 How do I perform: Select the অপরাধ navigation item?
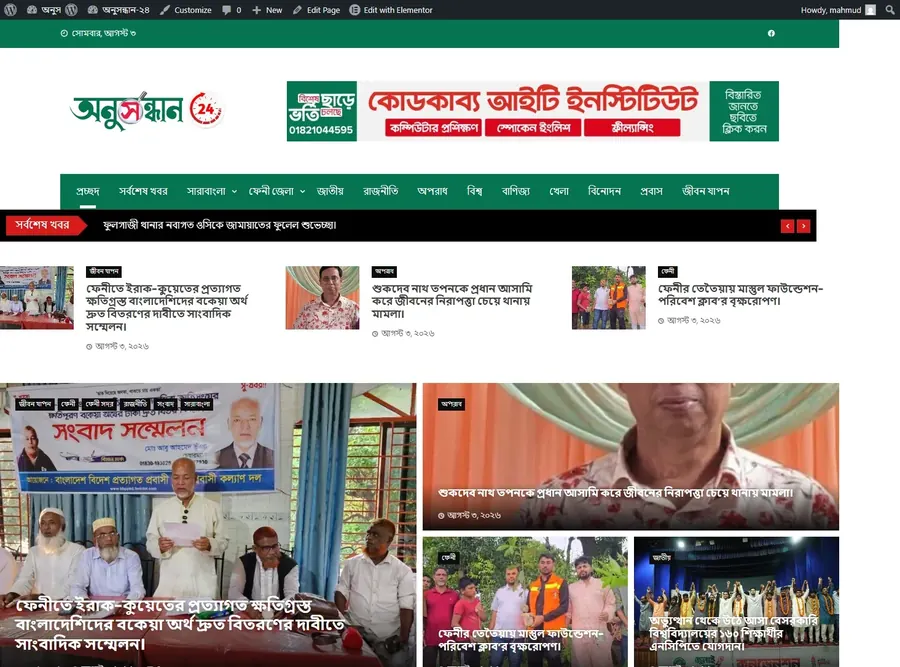(432, 191)
